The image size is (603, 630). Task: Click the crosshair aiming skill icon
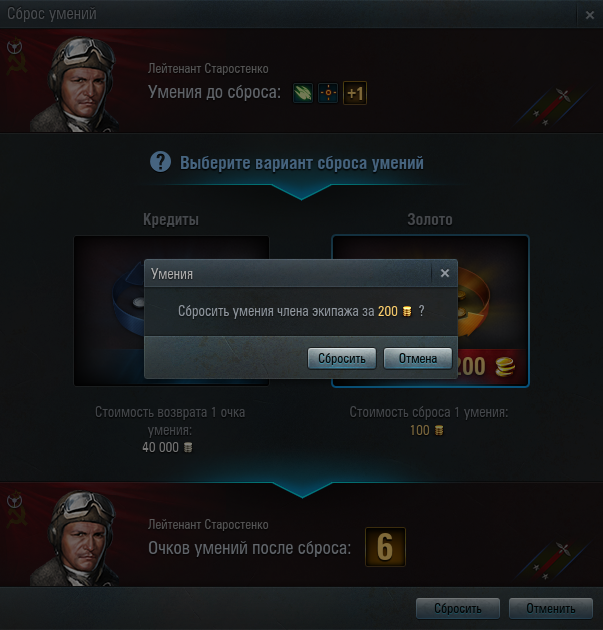click(328, 93)
